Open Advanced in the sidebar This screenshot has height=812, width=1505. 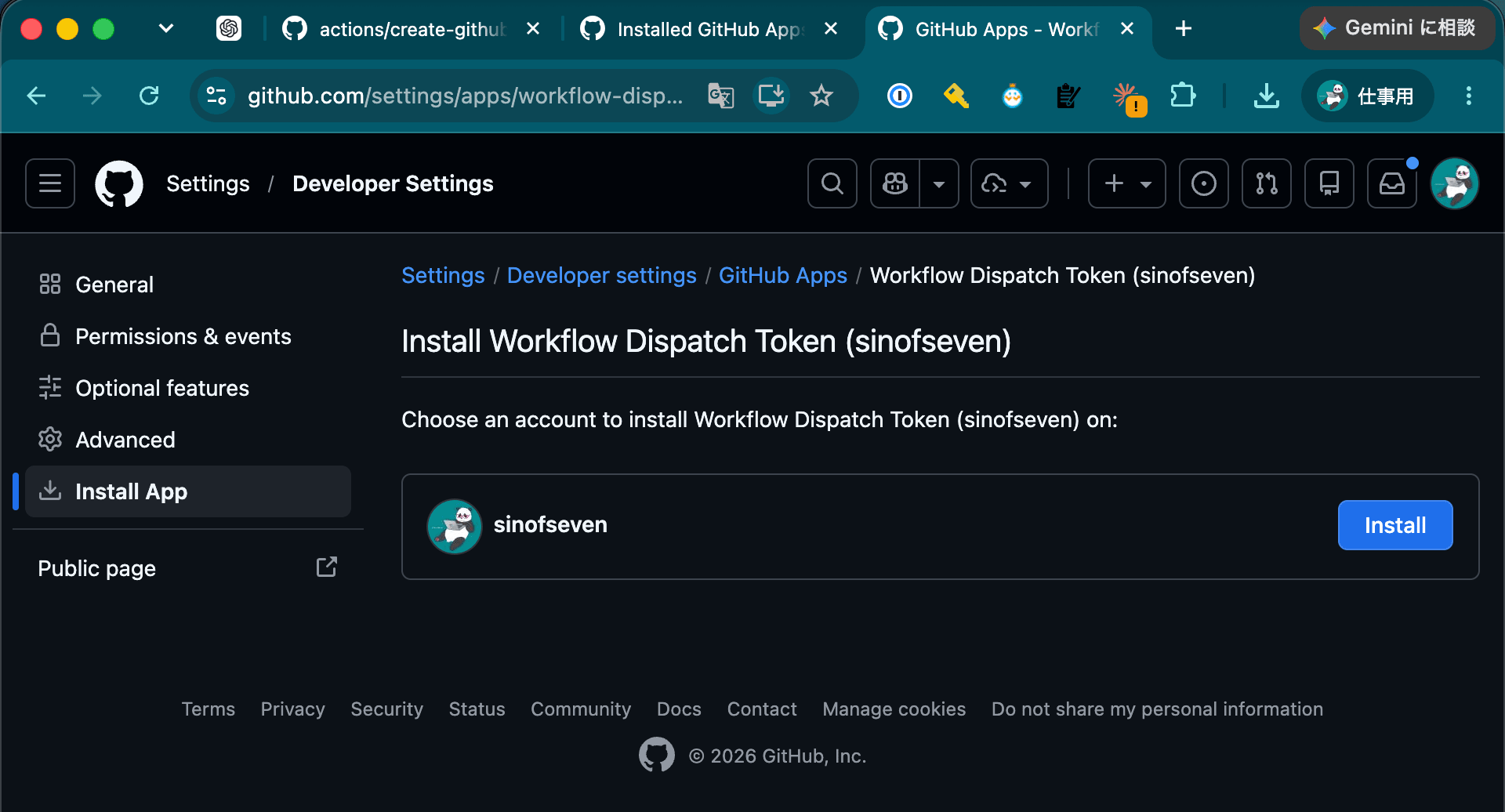point(188,440)
